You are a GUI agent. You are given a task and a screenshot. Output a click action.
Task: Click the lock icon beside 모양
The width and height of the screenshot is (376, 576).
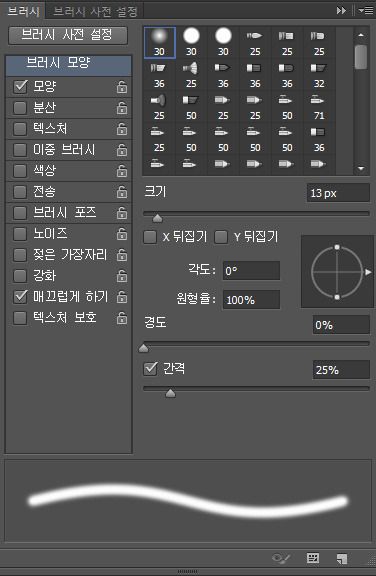point(122,87)
